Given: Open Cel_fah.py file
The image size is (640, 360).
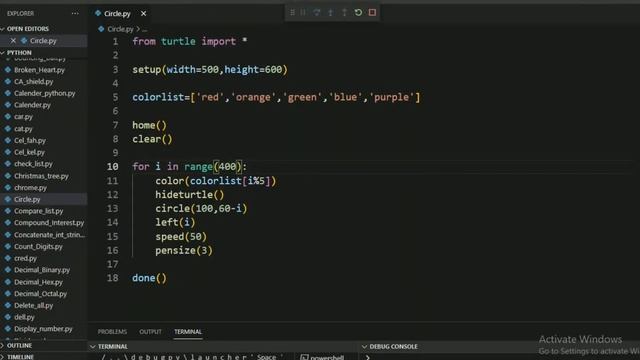Looking at the screenshot, I should pyautogui.click(x=30, y=140).
